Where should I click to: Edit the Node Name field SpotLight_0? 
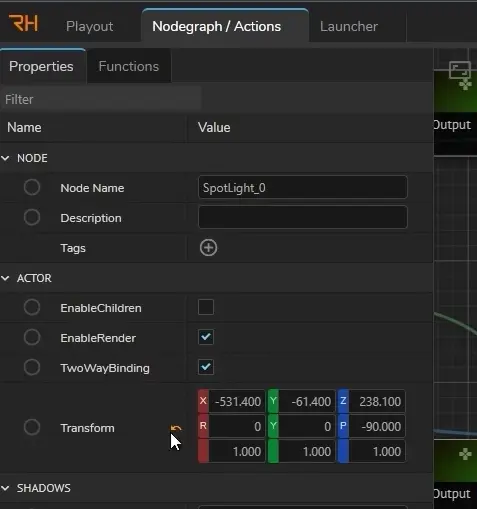click(x=303, y=187)
